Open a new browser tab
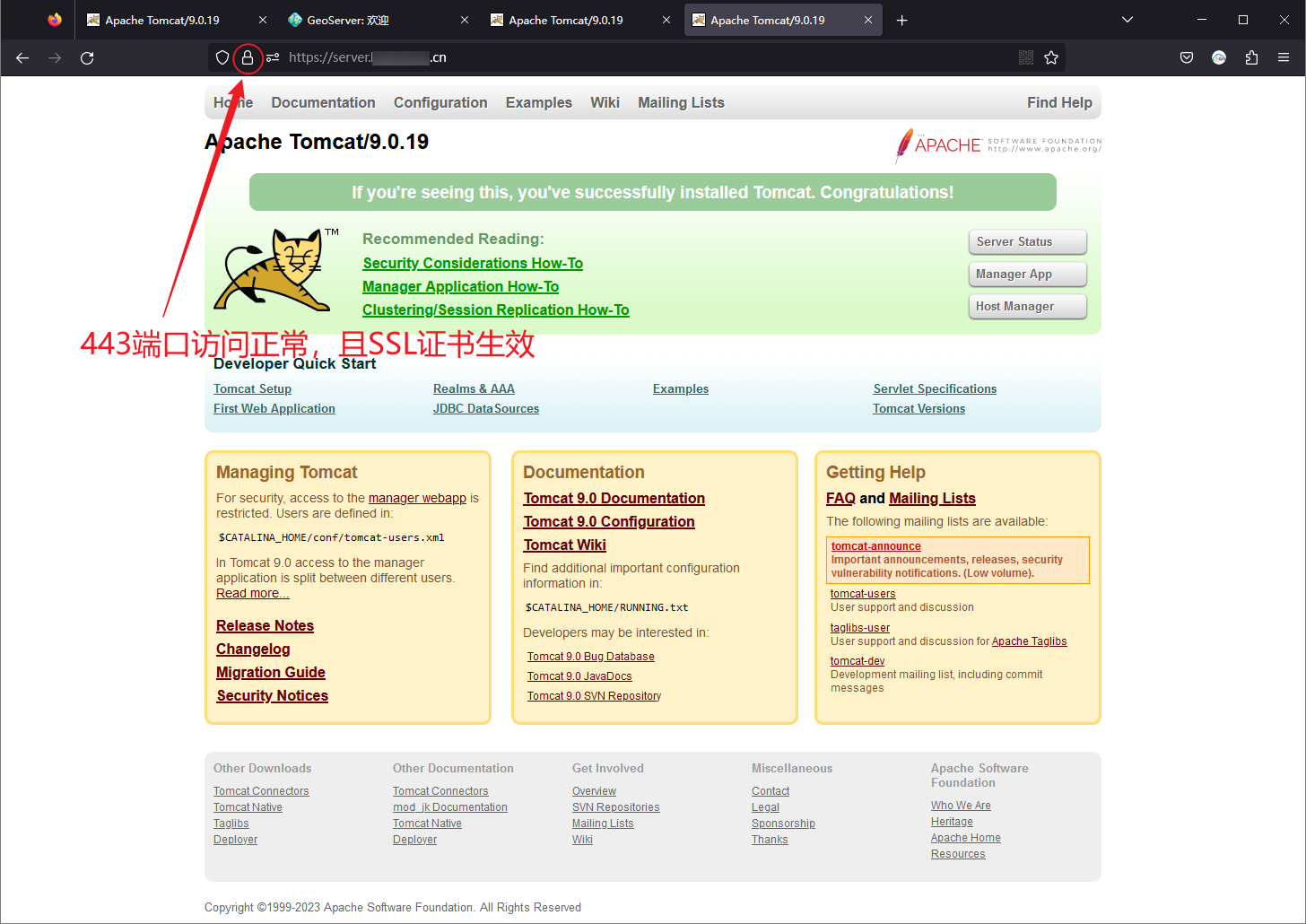 click(x=902, y=20)
